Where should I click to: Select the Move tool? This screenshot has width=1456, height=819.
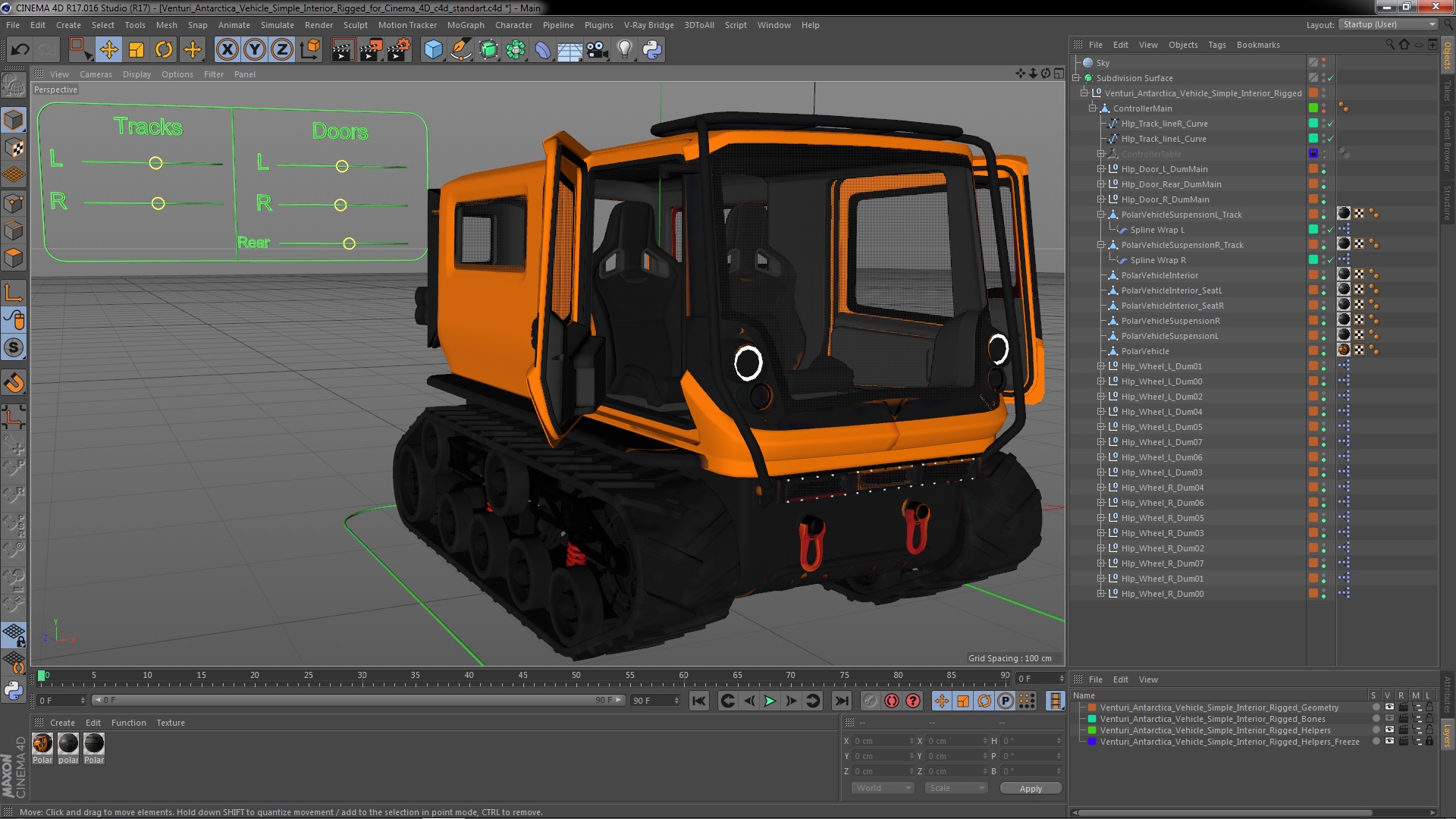coord(108,50)
